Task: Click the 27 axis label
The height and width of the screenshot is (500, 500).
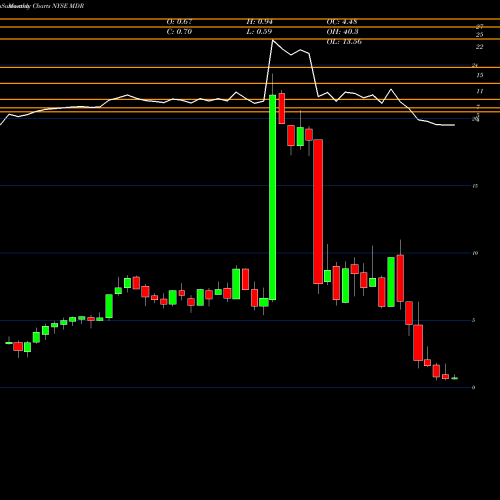Action: (x=479, y=27)
